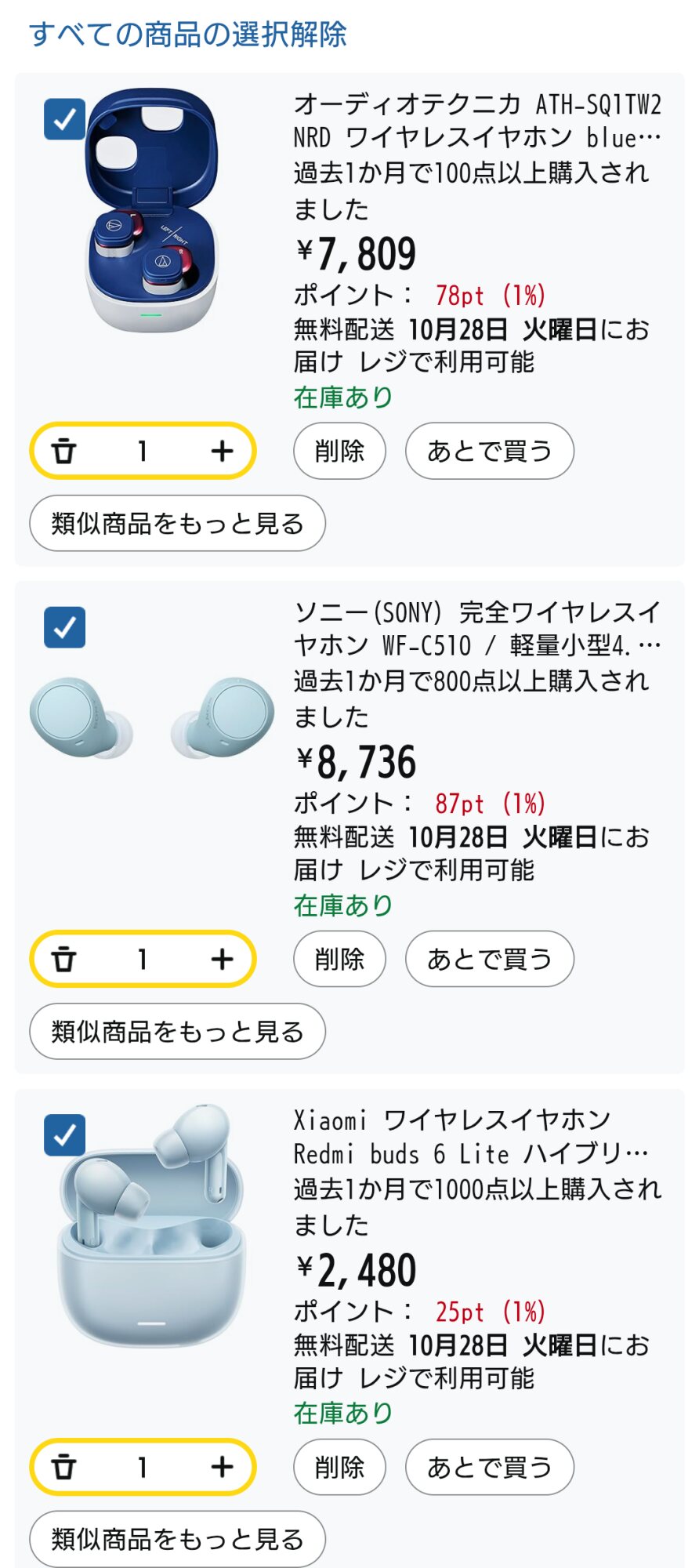This screenshot has height=1568, width=699.
Task: Show 類似商品をもっと見る for Audio-Technica earphones
Action: coord(177,524)
